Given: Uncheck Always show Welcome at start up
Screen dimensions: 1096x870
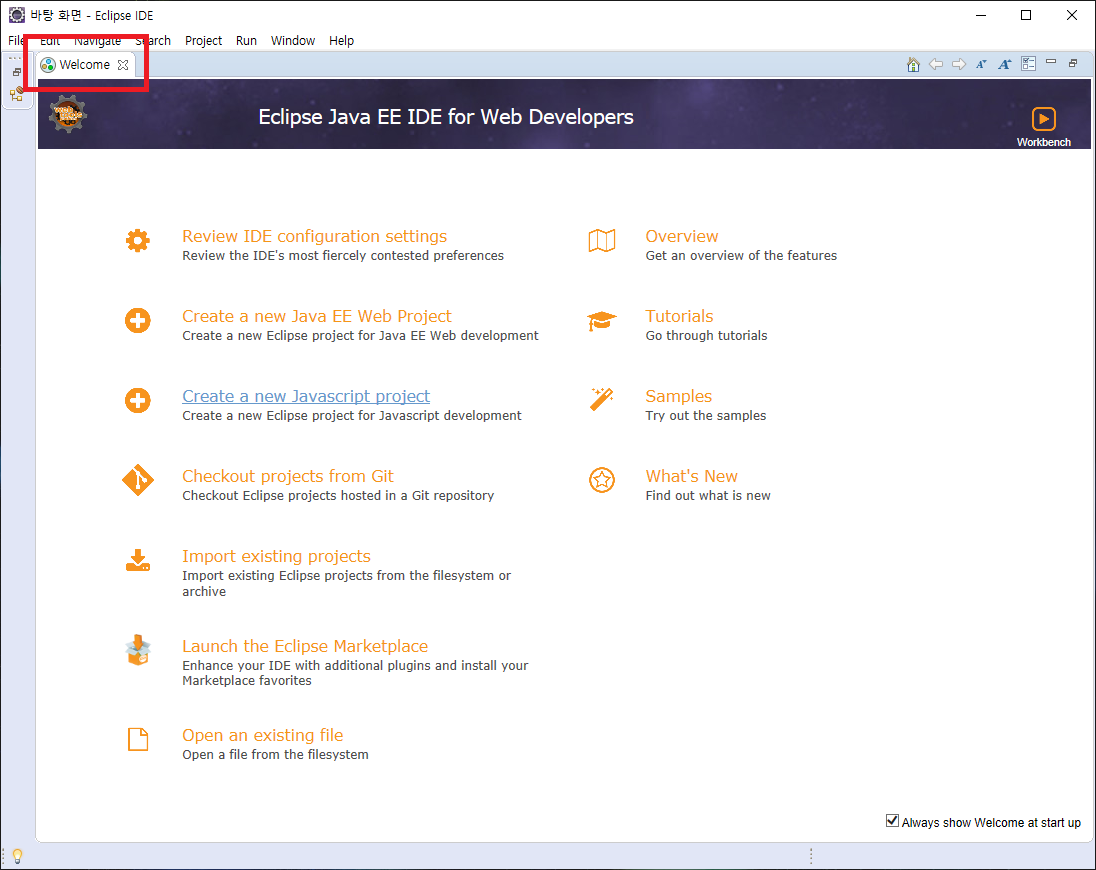Looking at the screenshot, I should pyautogui.click(x=892, y=820).
